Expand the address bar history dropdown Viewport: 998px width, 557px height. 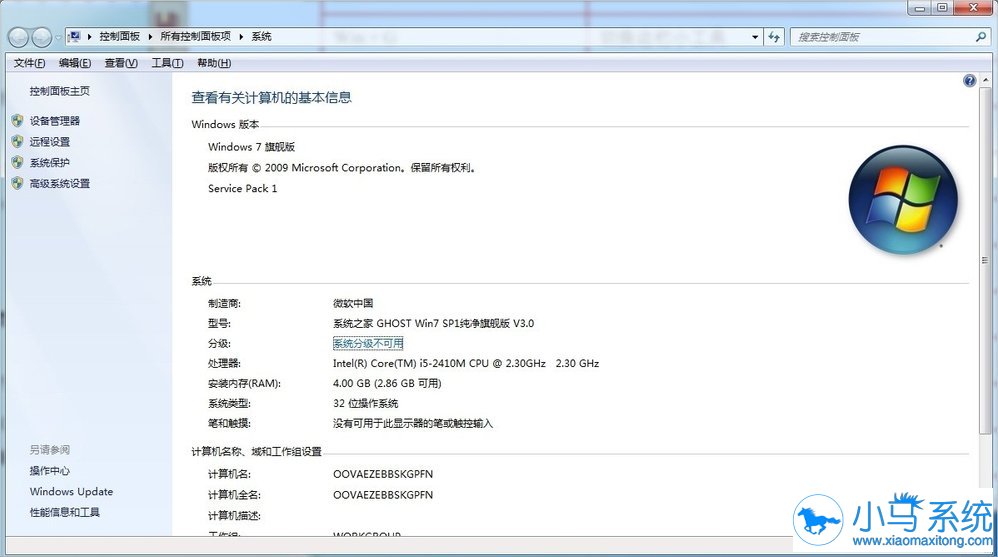coord(755,37)
